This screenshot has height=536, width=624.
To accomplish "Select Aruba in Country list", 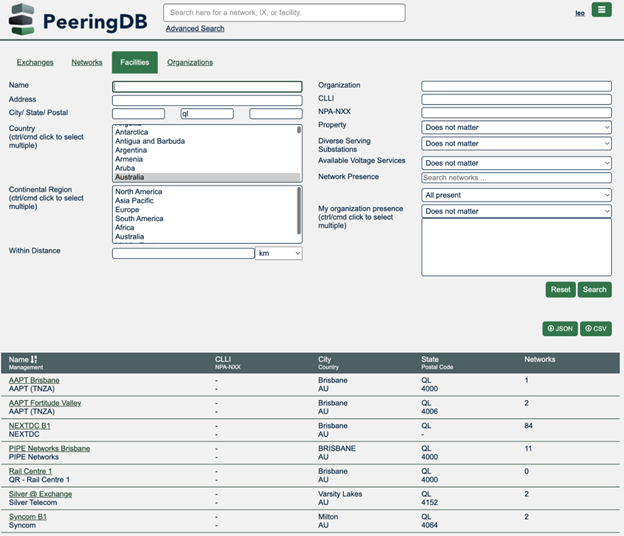I will tap(125, 168).
